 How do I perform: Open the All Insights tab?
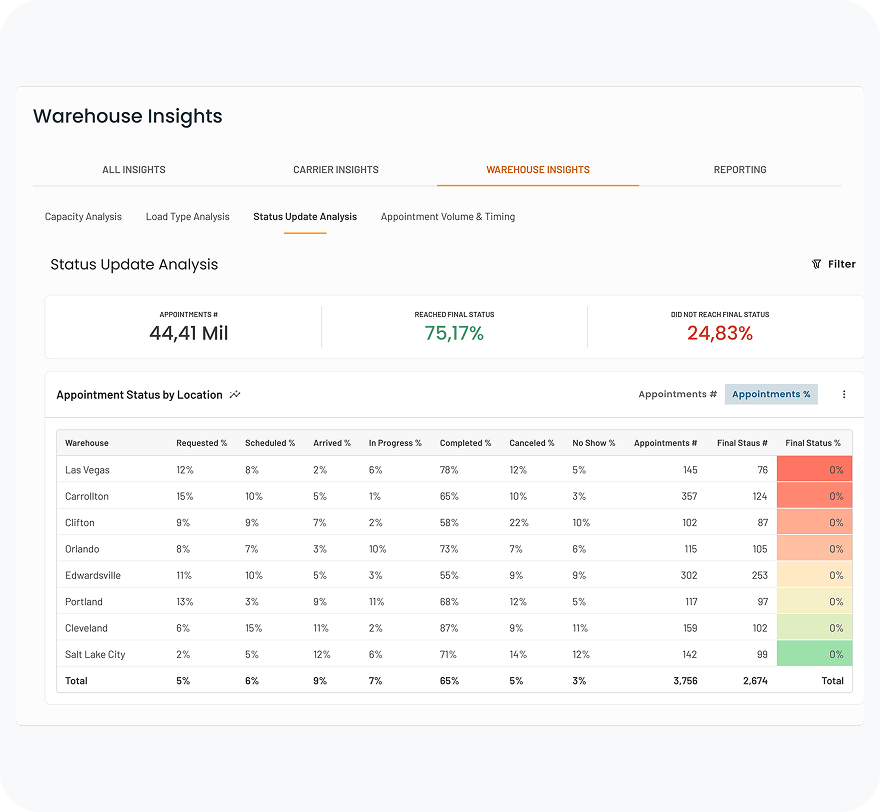pyautogui.click(x=134, y=170)
